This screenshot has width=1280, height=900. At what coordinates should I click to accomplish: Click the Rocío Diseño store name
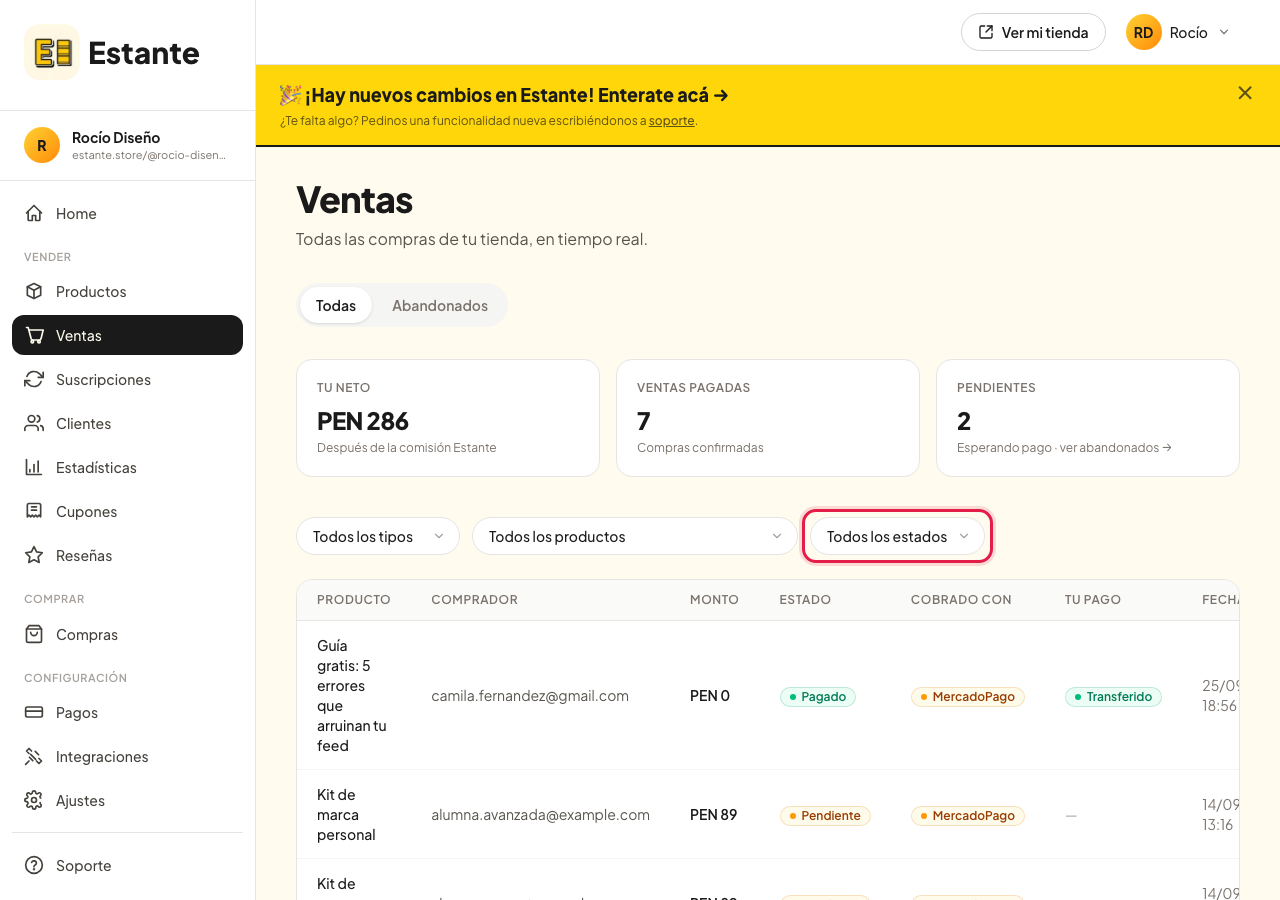(x=116, y=137)
